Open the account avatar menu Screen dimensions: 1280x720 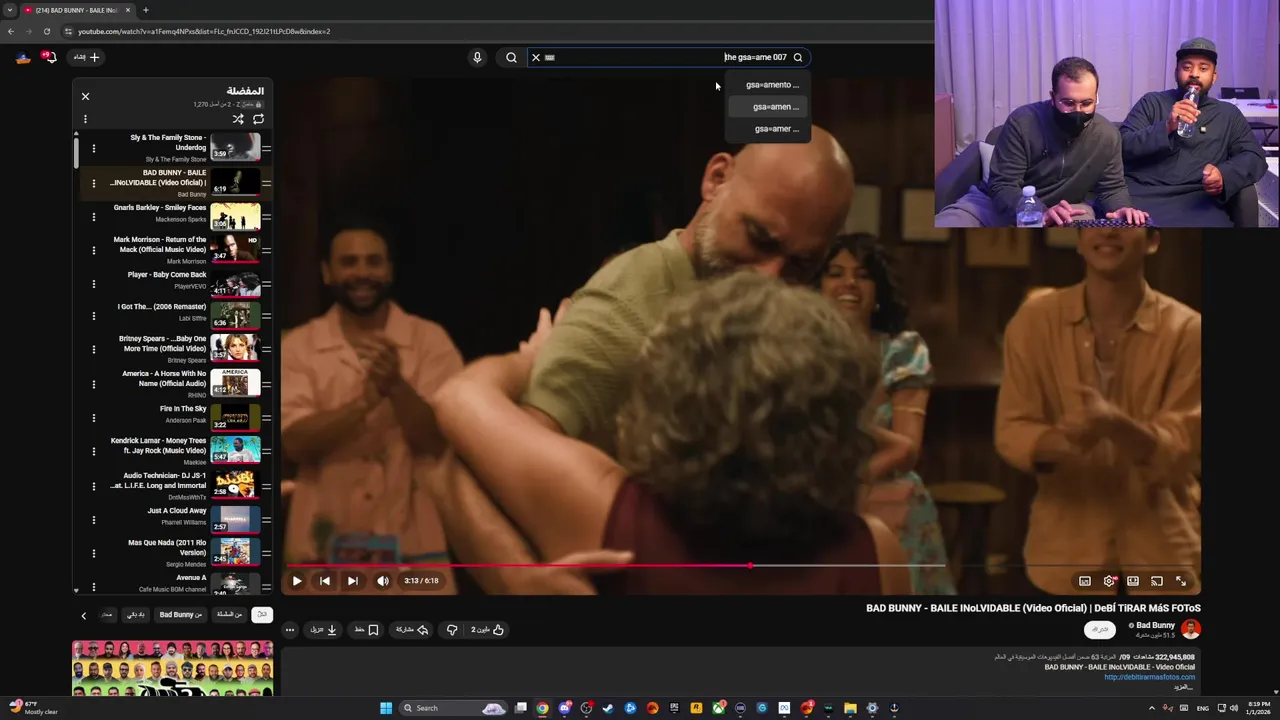[23, 57]
